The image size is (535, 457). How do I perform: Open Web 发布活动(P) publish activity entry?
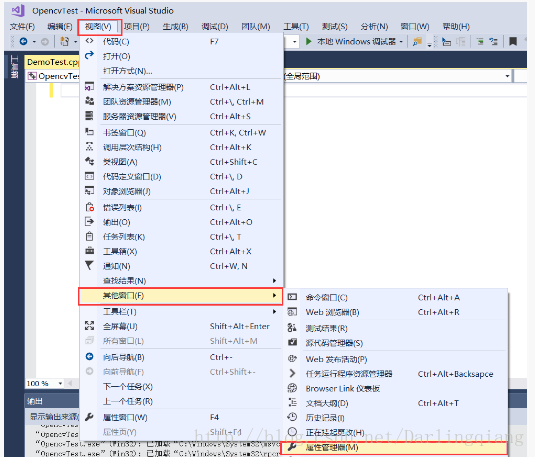[x=396, y=359]
